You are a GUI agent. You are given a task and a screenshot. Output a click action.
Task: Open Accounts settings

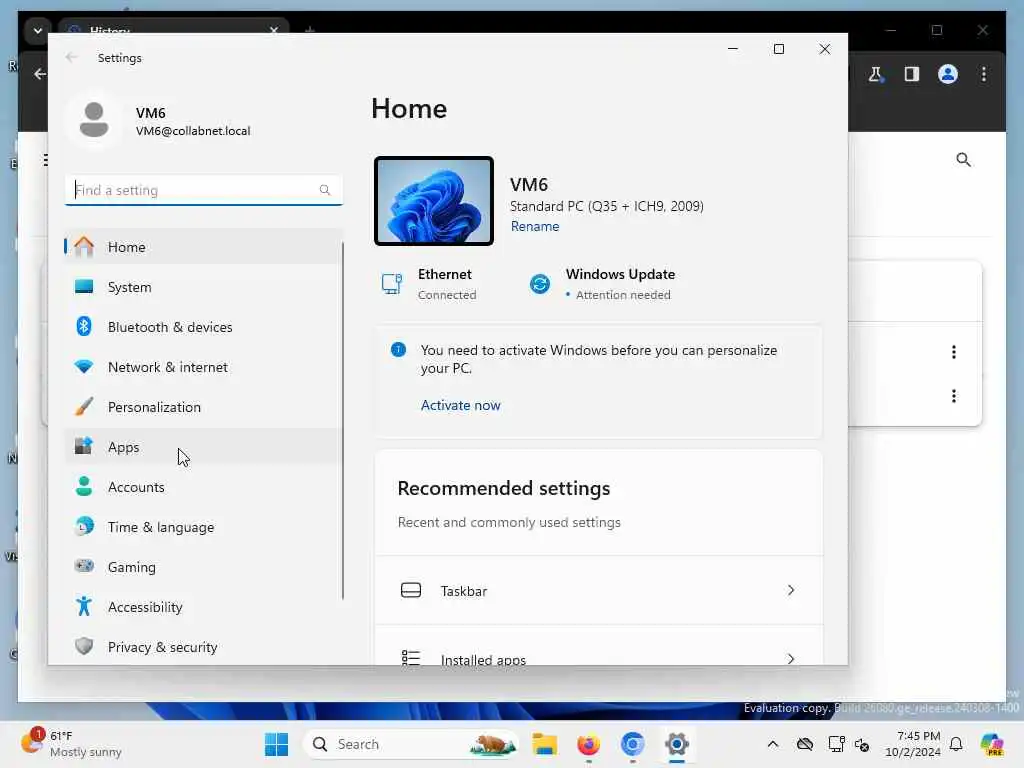coord(203,487)
